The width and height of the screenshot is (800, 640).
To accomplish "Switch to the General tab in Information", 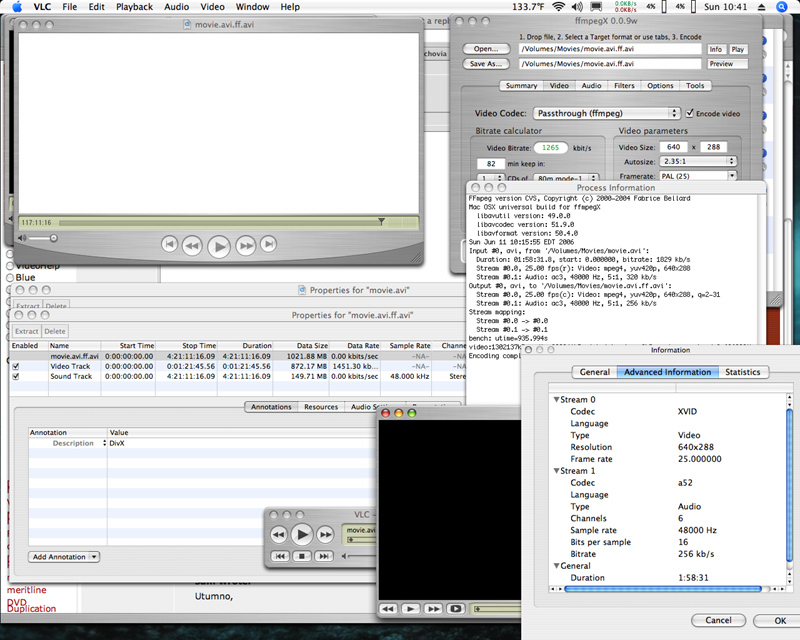I will coord(594,372).
